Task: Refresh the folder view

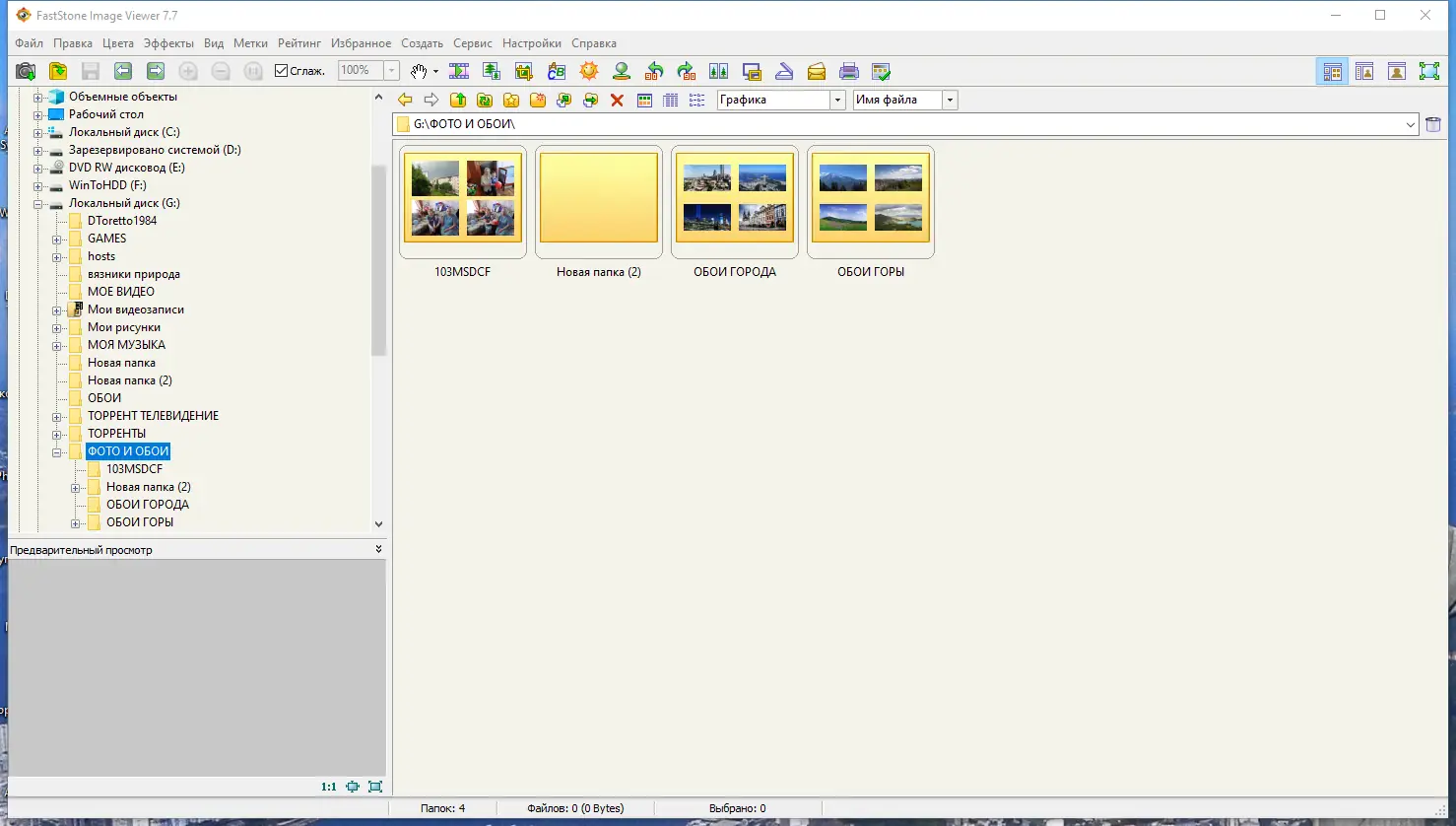Action: 486,99
